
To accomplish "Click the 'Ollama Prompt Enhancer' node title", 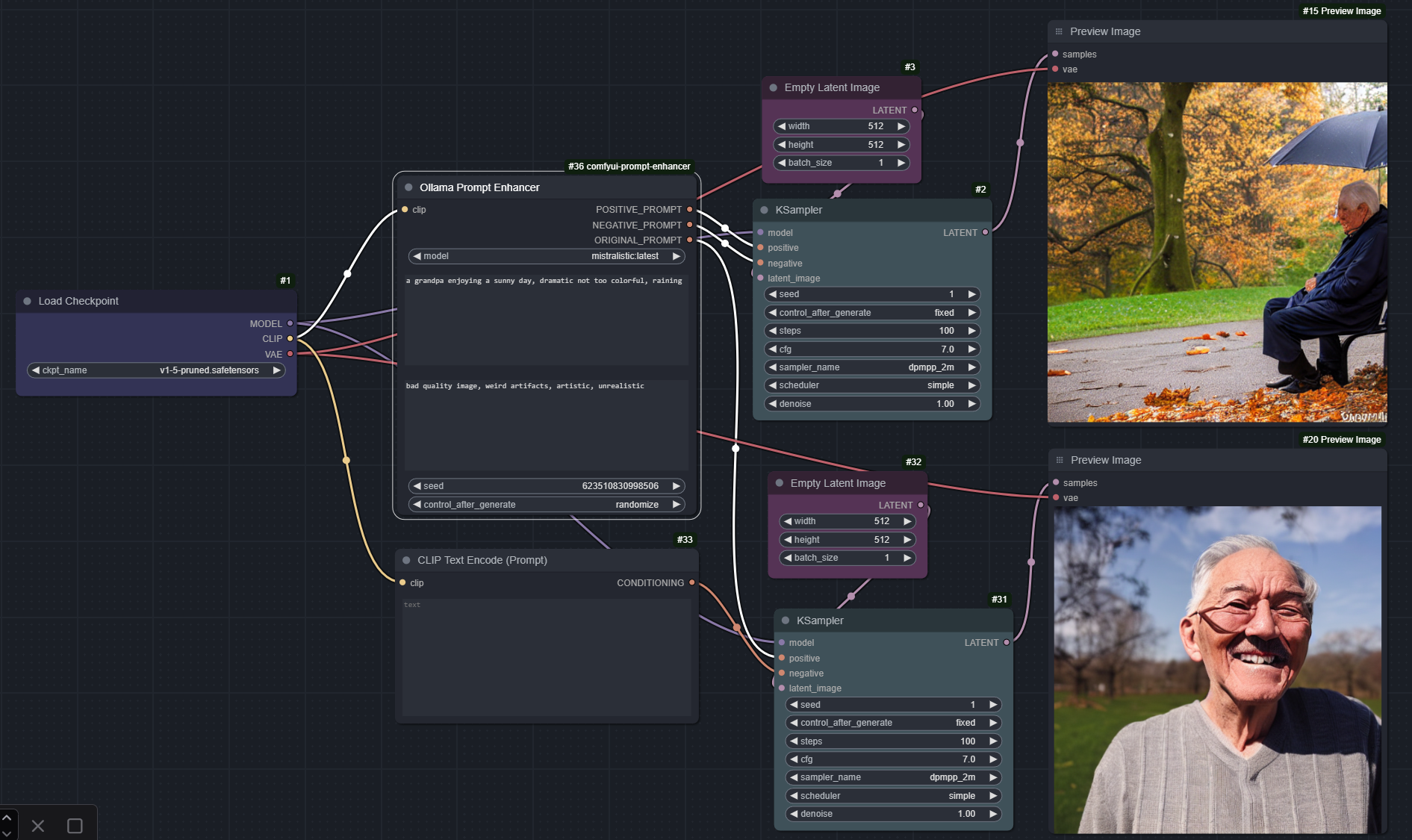I will [x=479, y=187].
